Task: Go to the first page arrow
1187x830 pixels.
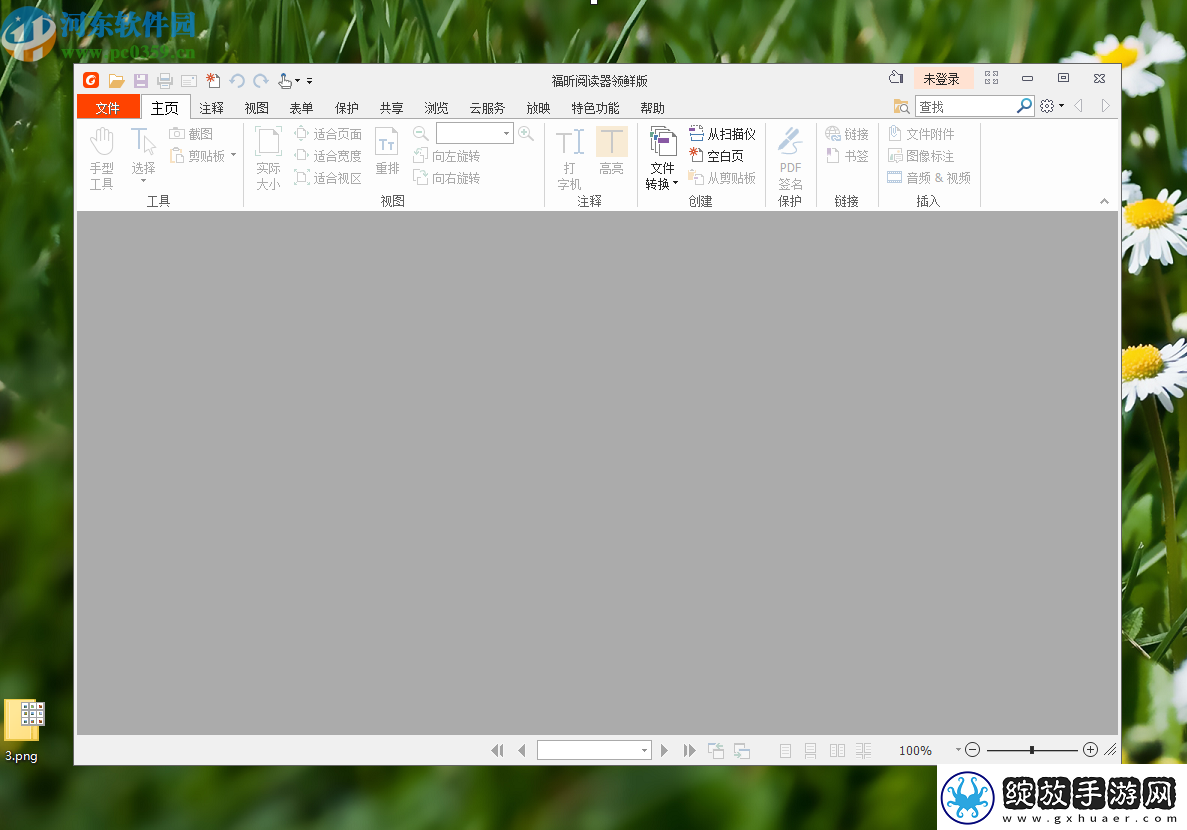Action: pos(497,750)
